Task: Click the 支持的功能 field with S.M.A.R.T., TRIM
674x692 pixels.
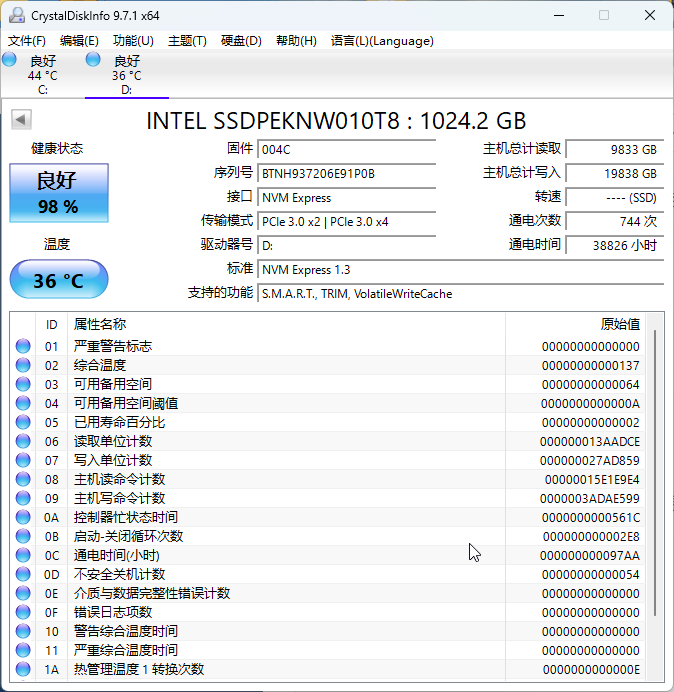Action: pyautogui.click(x=461, y=293)
